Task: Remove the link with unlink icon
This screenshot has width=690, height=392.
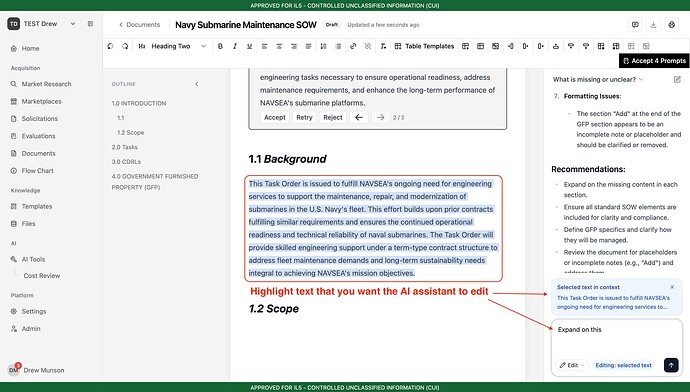Action: tap(368, 46)
